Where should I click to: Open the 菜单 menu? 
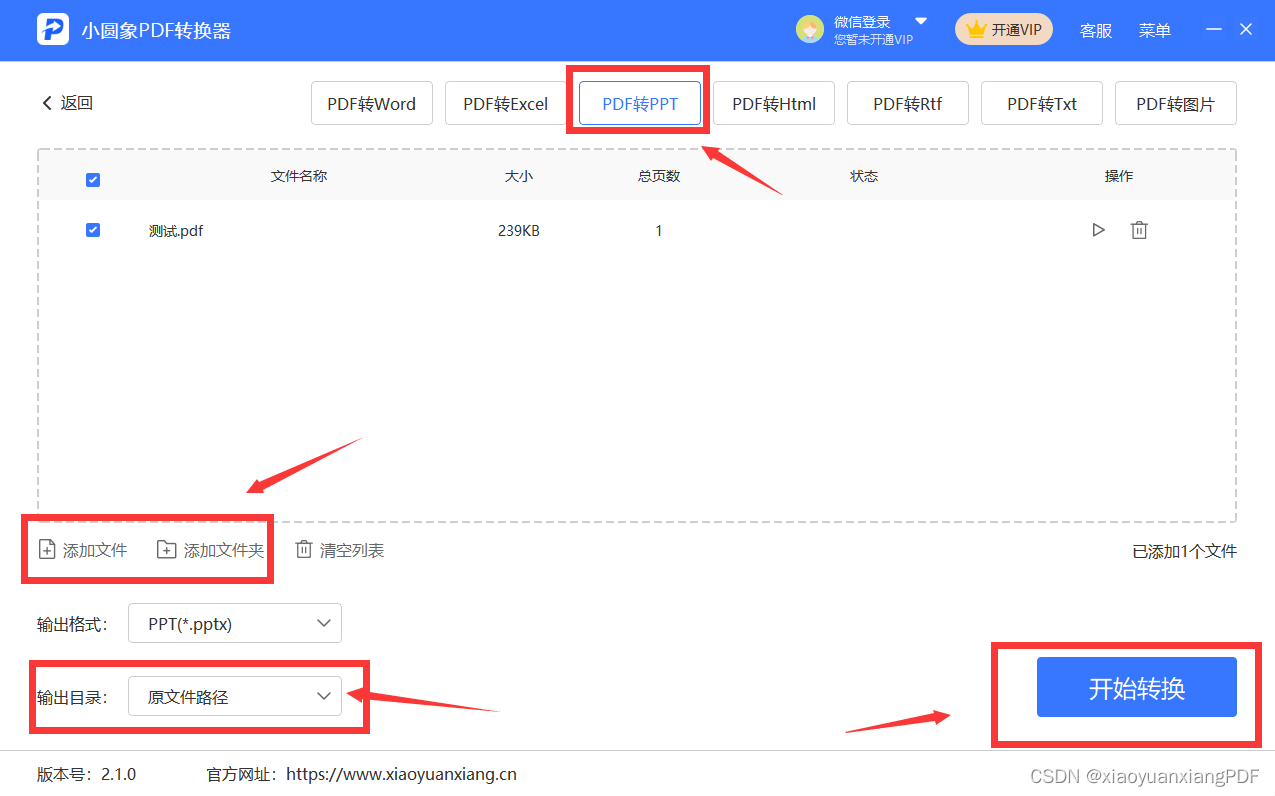tap(1154, 31)
